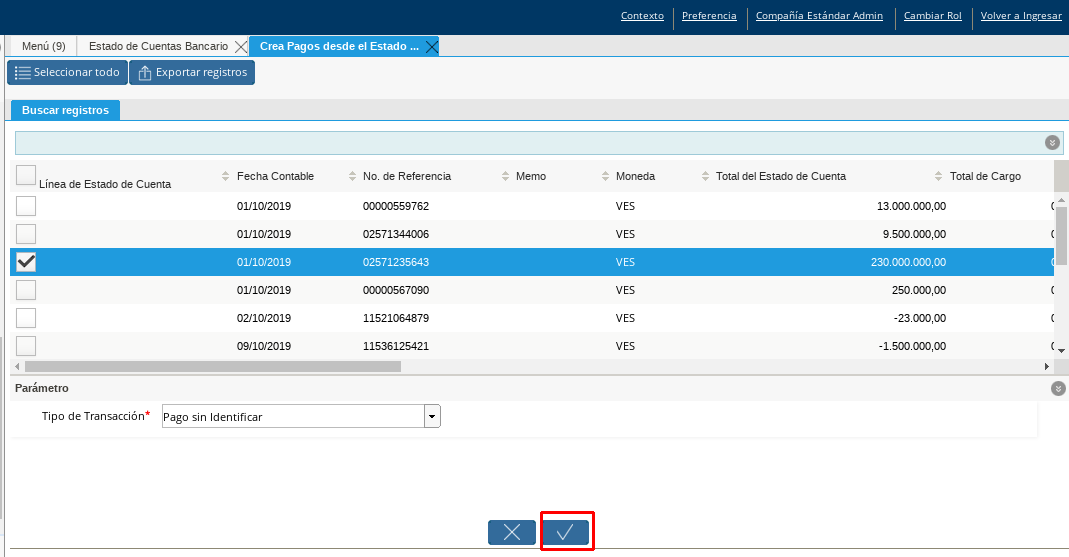The image size is (1069, 557).
Task: Collapse the Parámetro section arrow
Action: click(x=1058, y=388)
